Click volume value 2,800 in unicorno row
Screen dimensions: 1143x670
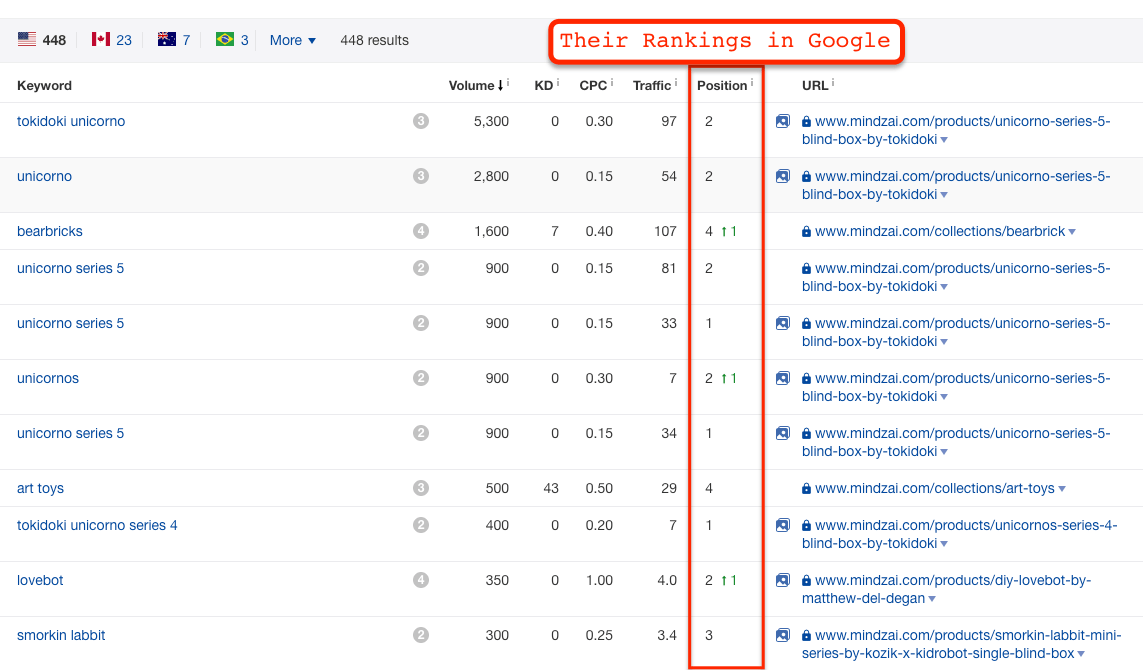491,176
